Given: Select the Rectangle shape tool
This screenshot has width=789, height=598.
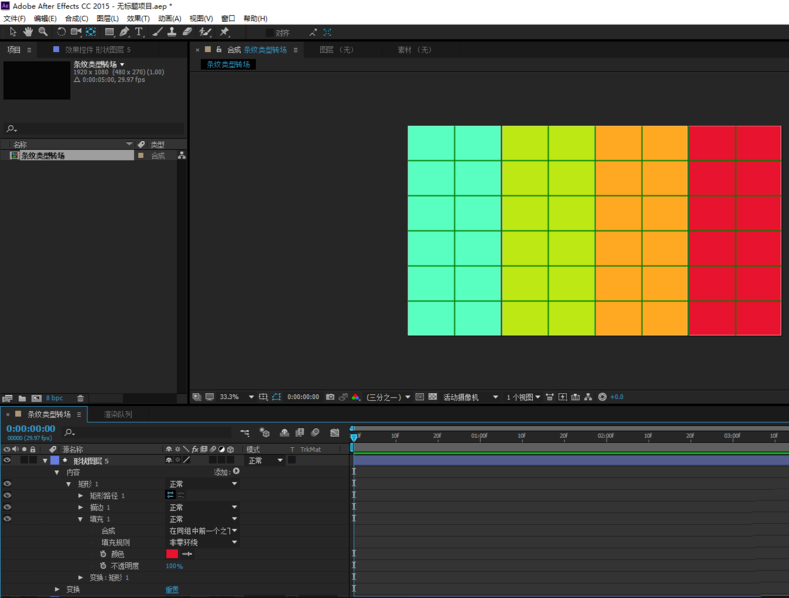Looking at the screenshot, I should point(109,32).
